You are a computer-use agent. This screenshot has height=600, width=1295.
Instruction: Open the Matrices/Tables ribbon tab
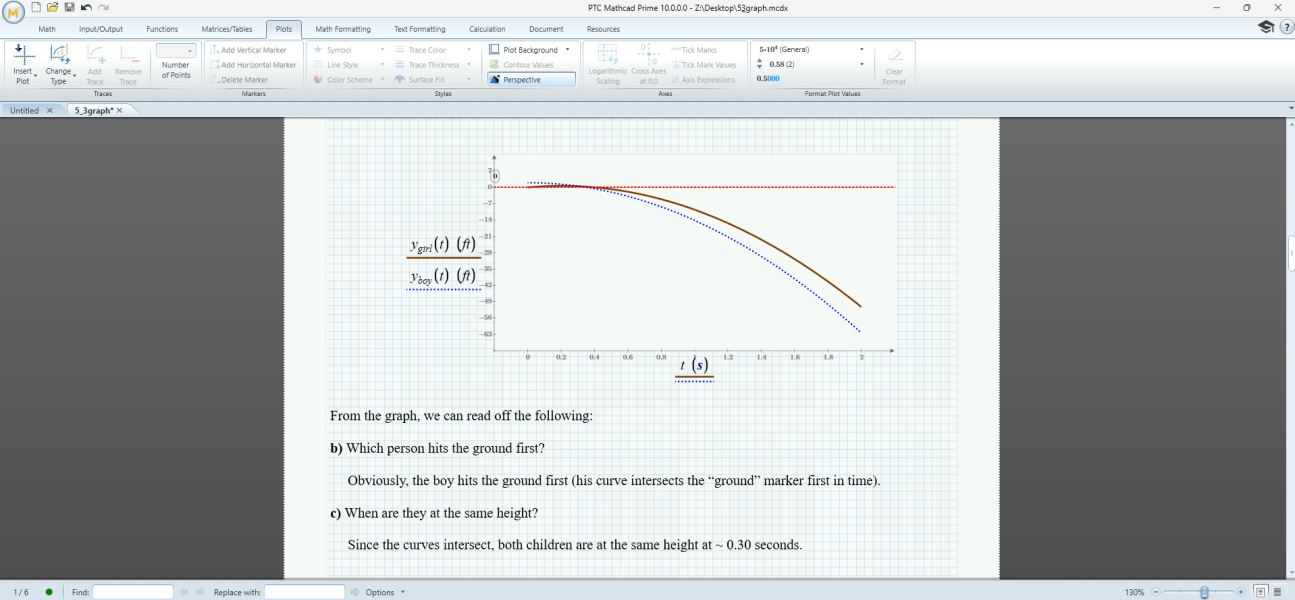tap(227, 29)
